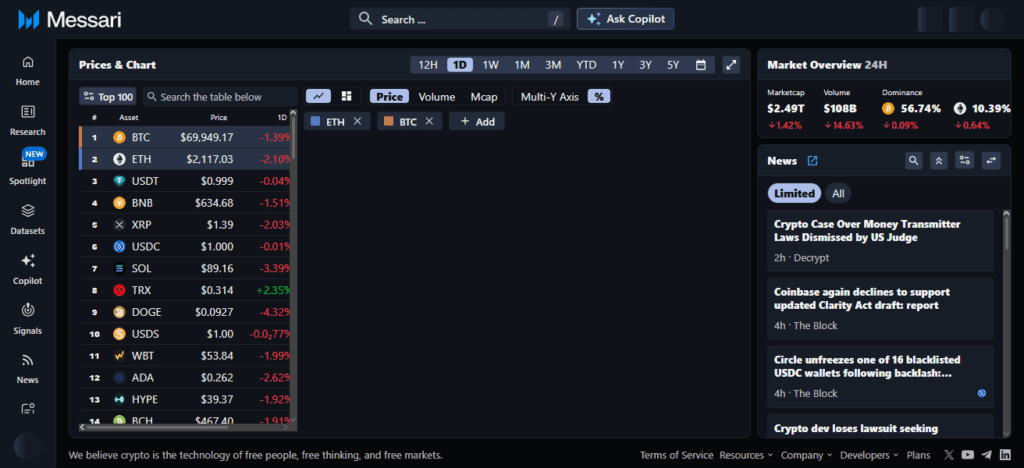Toggle percent scale button
The image size is (1024, 468).
click(x=598, y=97)
